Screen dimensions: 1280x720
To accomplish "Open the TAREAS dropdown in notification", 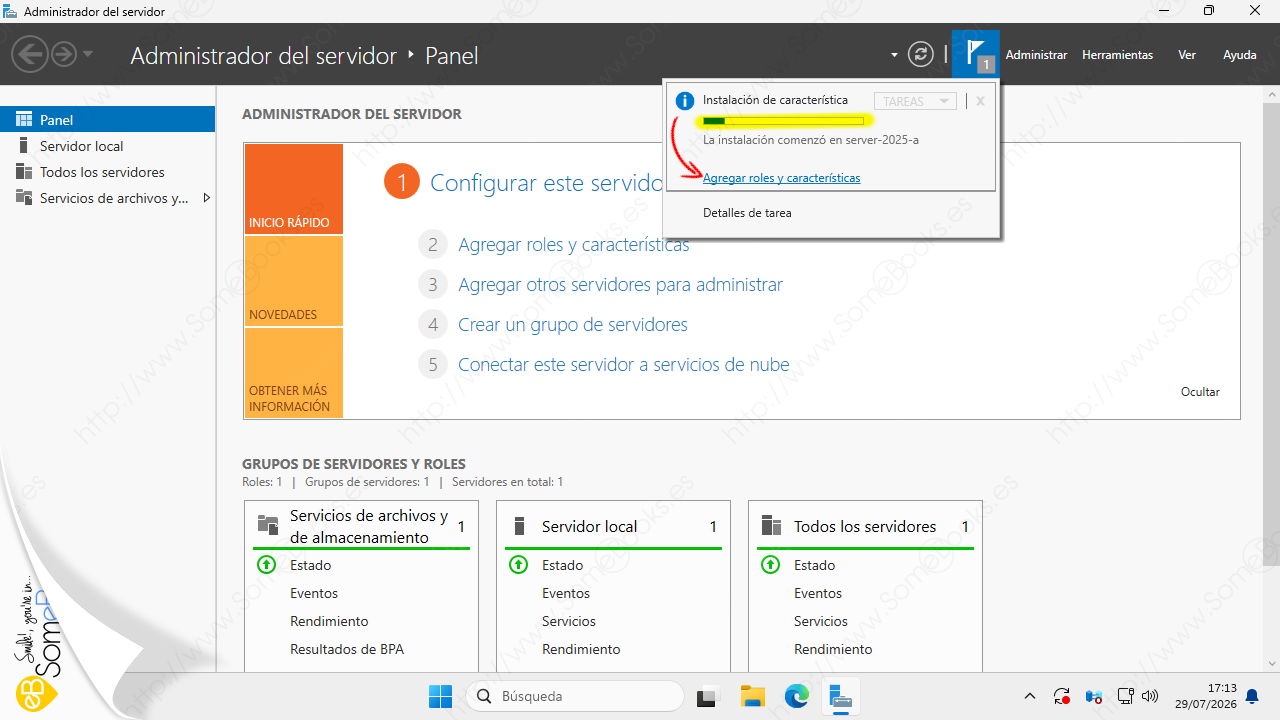I will click(x=914, y=101).
